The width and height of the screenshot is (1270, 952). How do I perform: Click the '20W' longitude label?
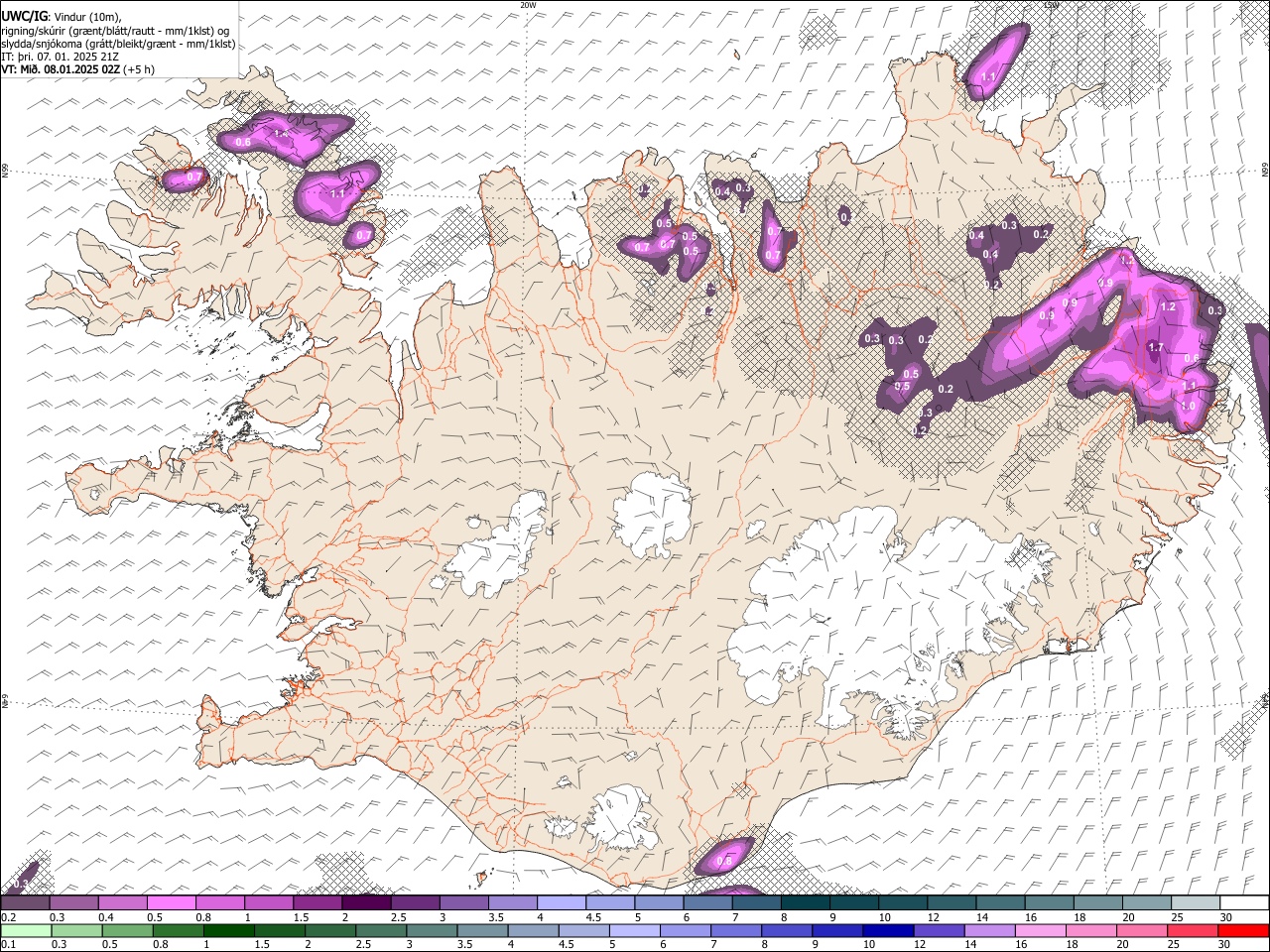[528, 5]
